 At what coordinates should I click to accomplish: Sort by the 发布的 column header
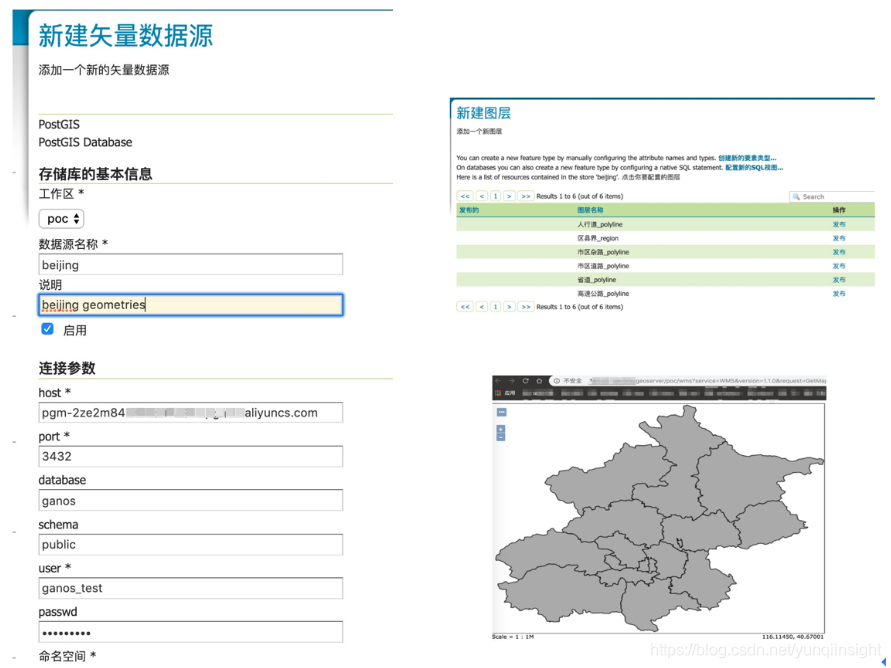coord(469,210)
